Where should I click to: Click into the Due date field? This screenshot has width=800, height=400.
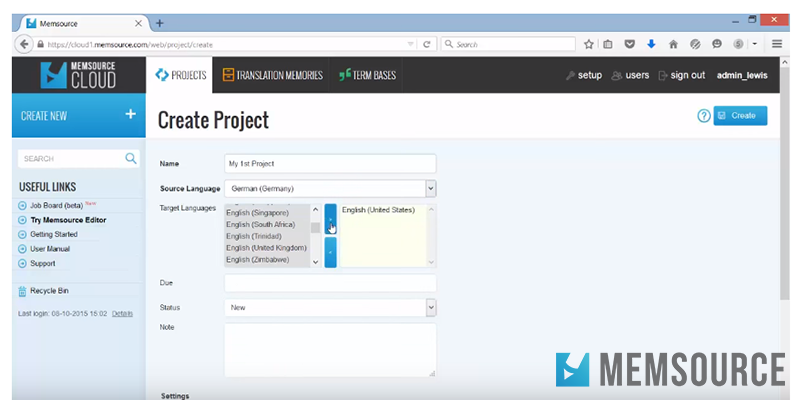click(330, 283)
